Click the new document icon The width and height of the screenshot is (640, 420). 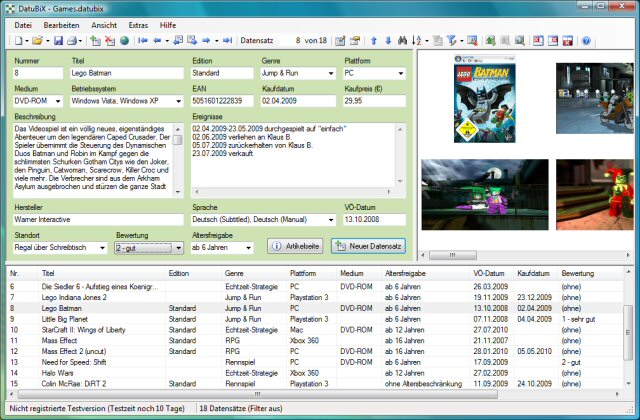(17, 41)
